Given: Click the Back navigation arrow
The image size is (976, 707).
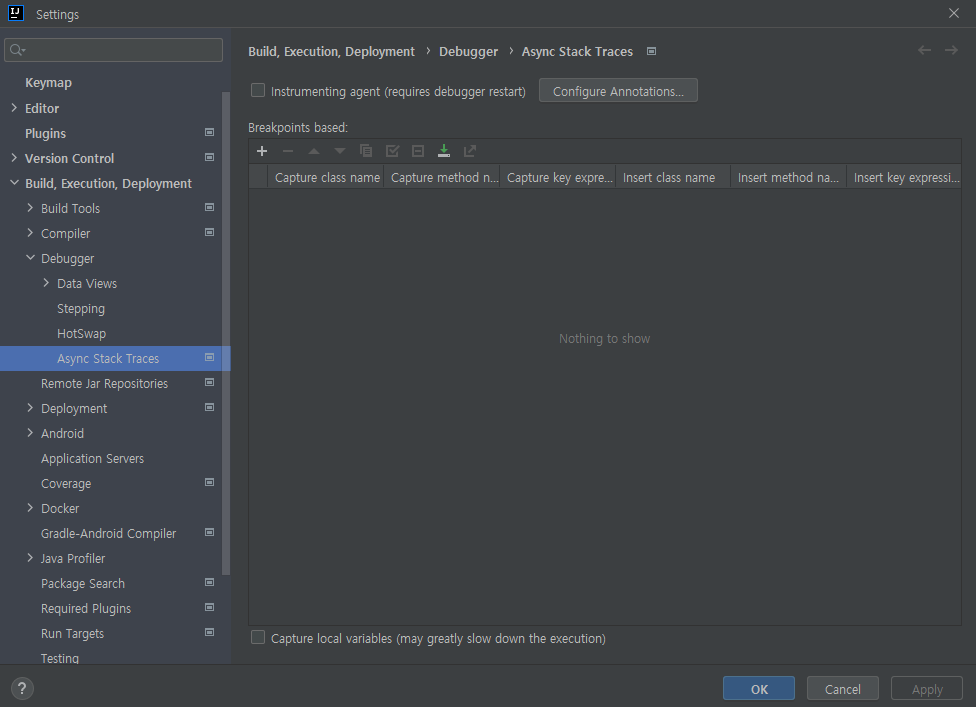Looking at the screenshot, I should [924, 50].
